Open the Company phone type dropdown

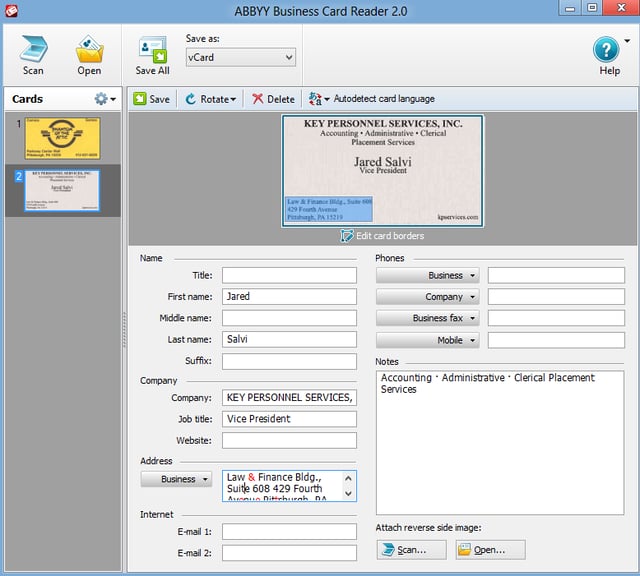pyautogui.click(x=427, y=297)
